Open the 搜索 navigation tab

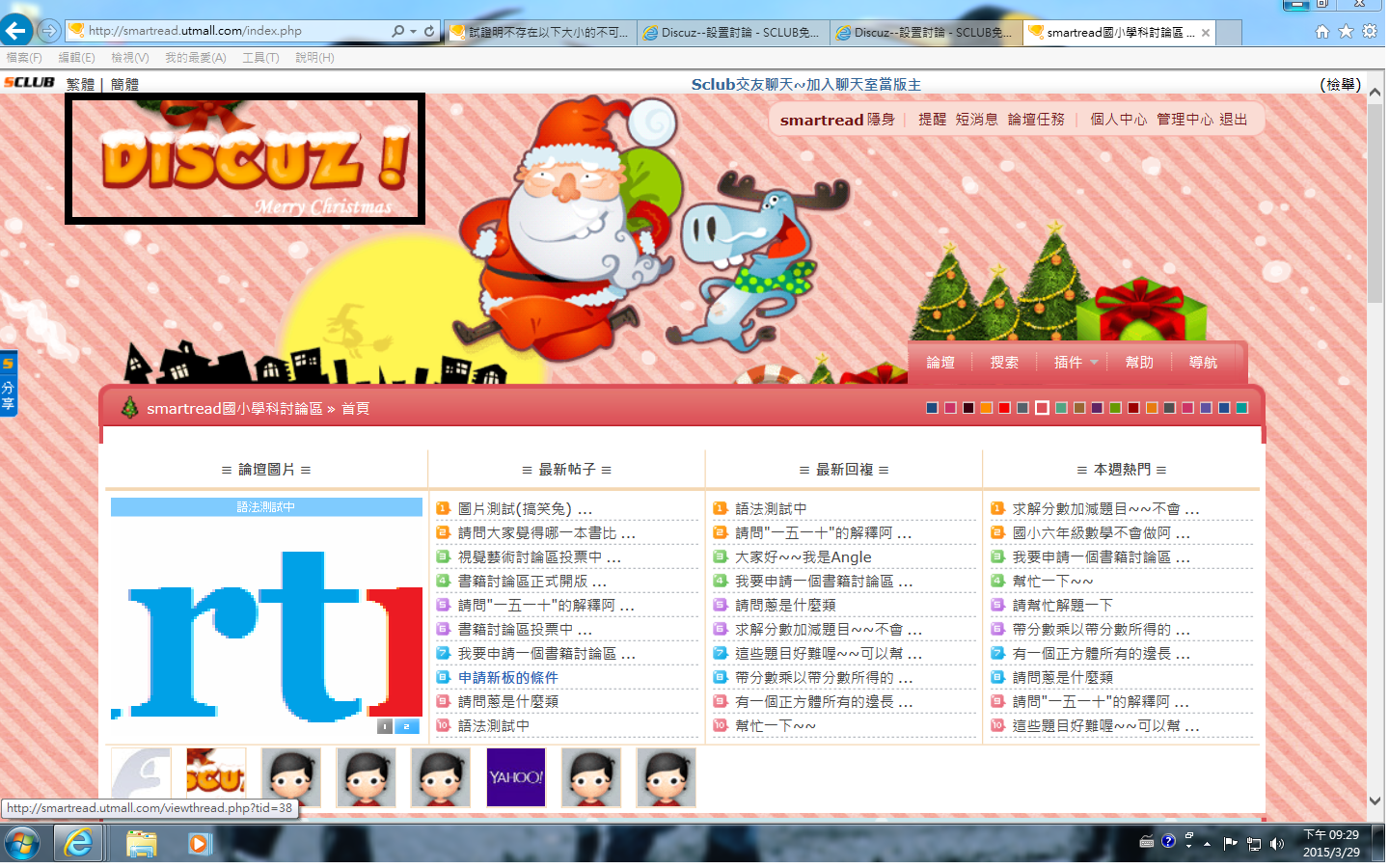[x=1004, y=363]
